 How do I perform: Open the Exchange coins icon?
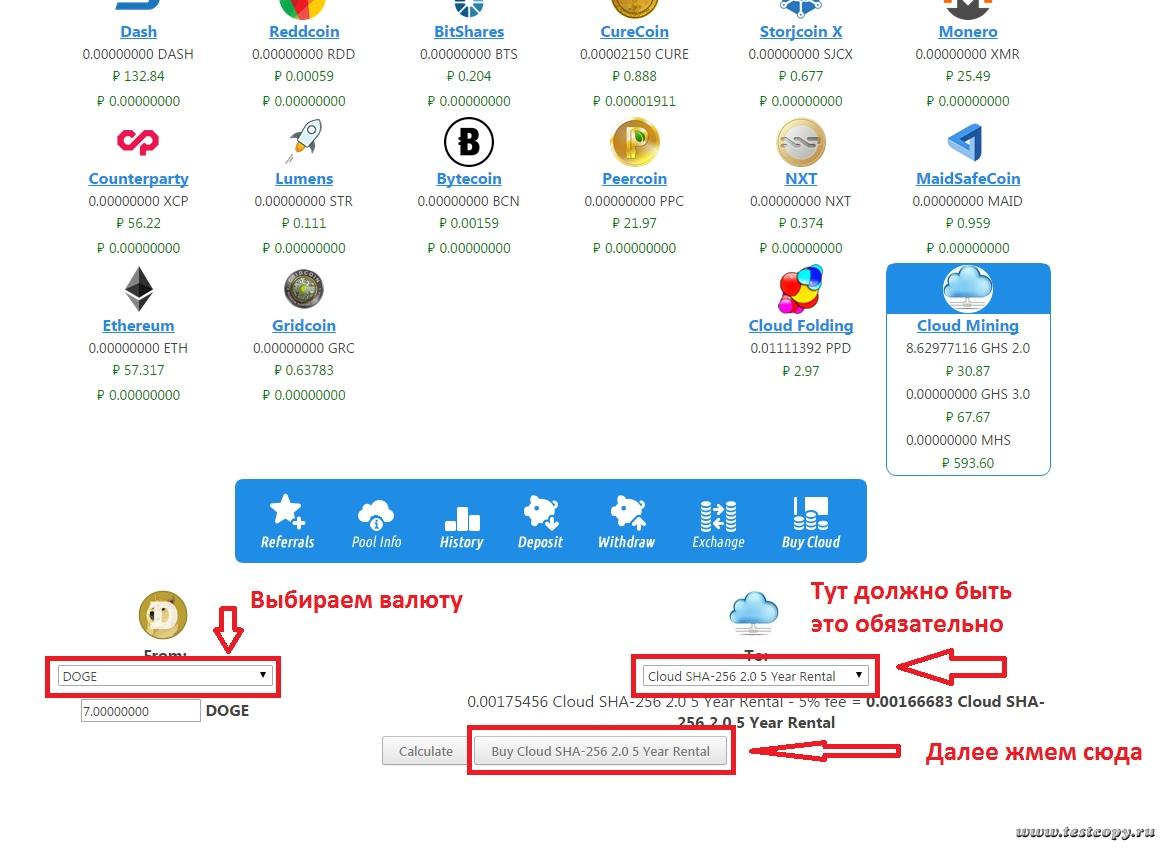718,515
